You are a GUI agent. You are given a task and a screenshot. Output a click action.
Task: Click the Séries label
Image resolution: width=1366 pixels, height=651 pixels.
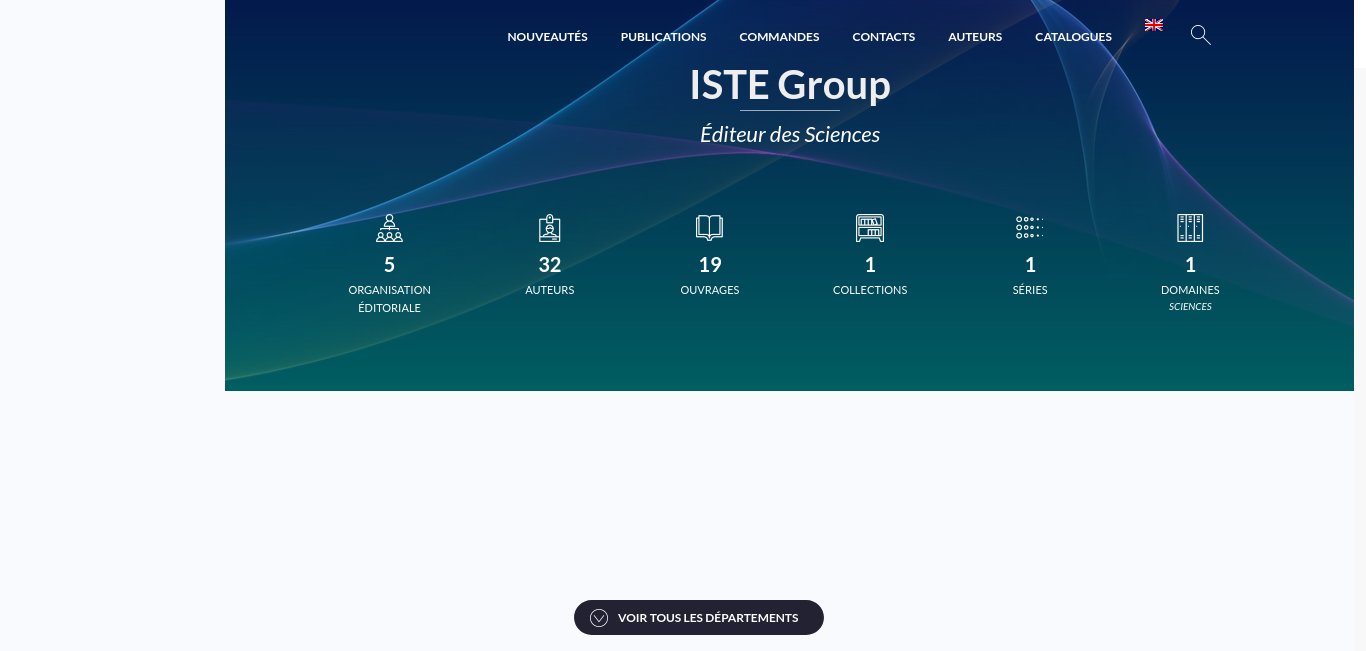pos(1030,290)
